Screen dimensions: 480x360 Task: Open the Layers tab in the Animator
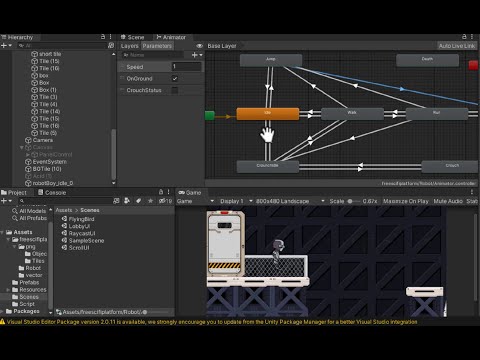pyautogui.click(x=130, y=46)
